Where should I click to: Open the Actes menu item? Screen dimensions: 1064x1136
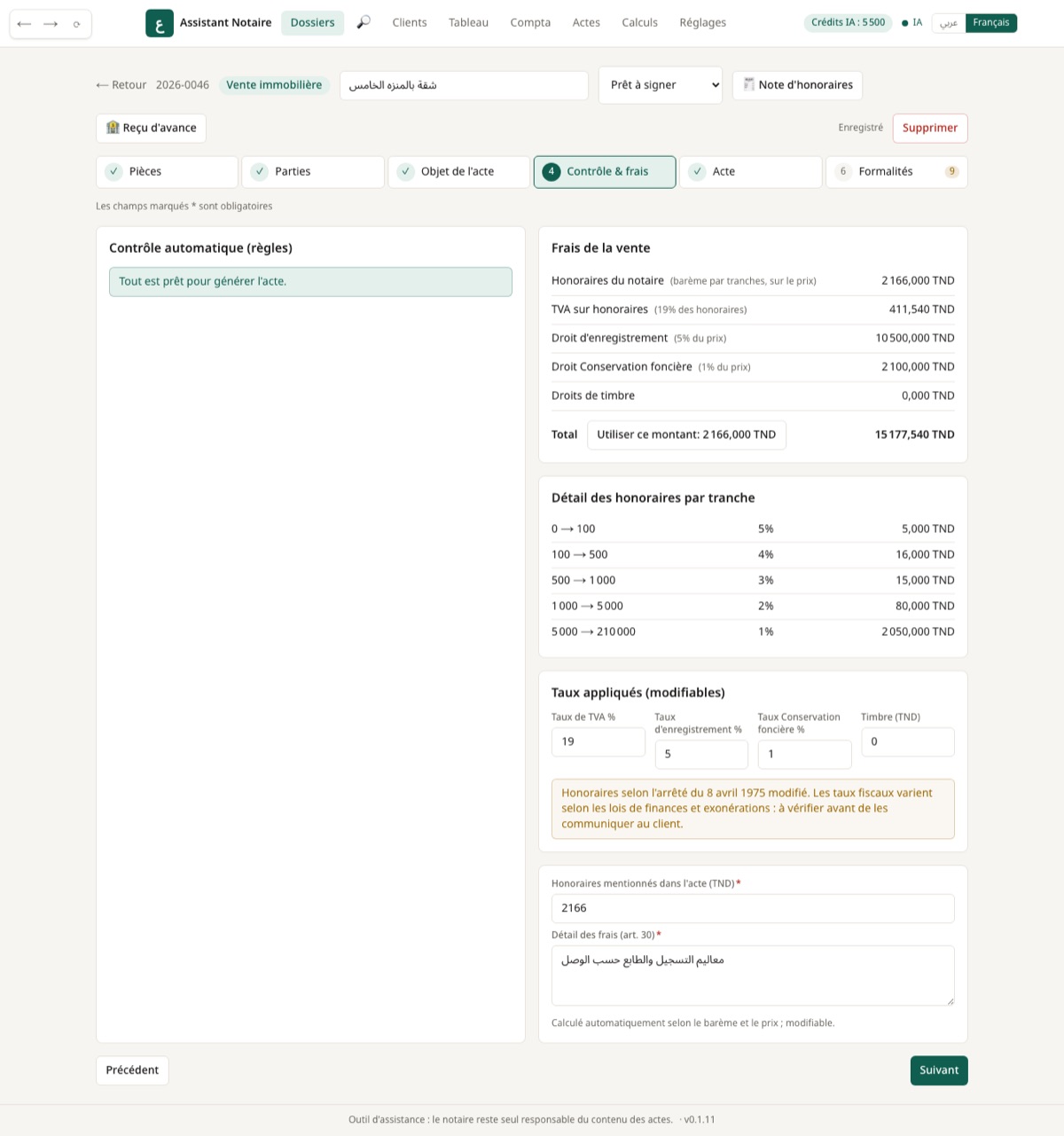586,23
